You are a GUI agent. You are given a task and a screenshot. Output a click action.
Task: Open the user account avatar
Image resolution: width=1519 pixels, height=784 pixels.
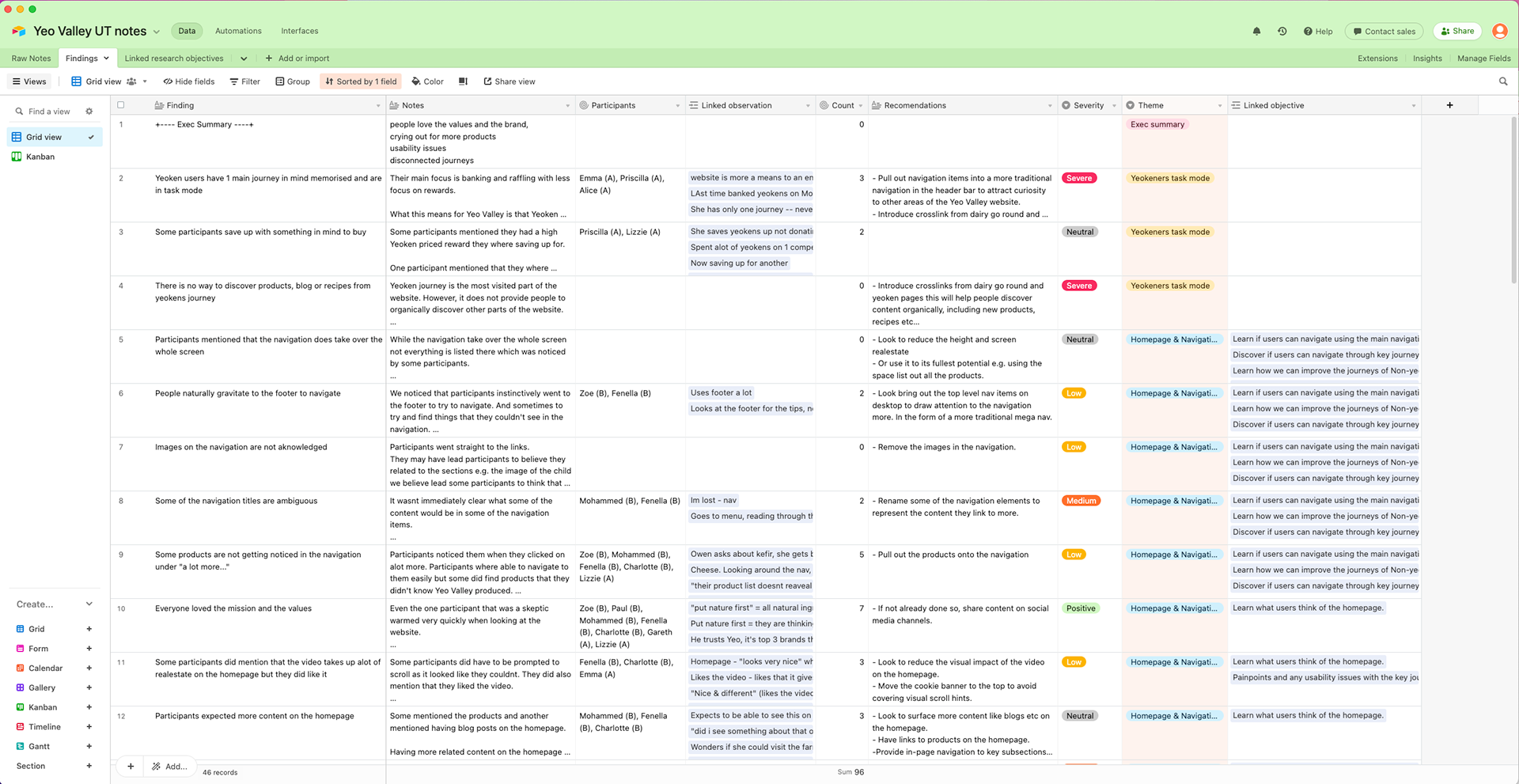[1499, 31]
